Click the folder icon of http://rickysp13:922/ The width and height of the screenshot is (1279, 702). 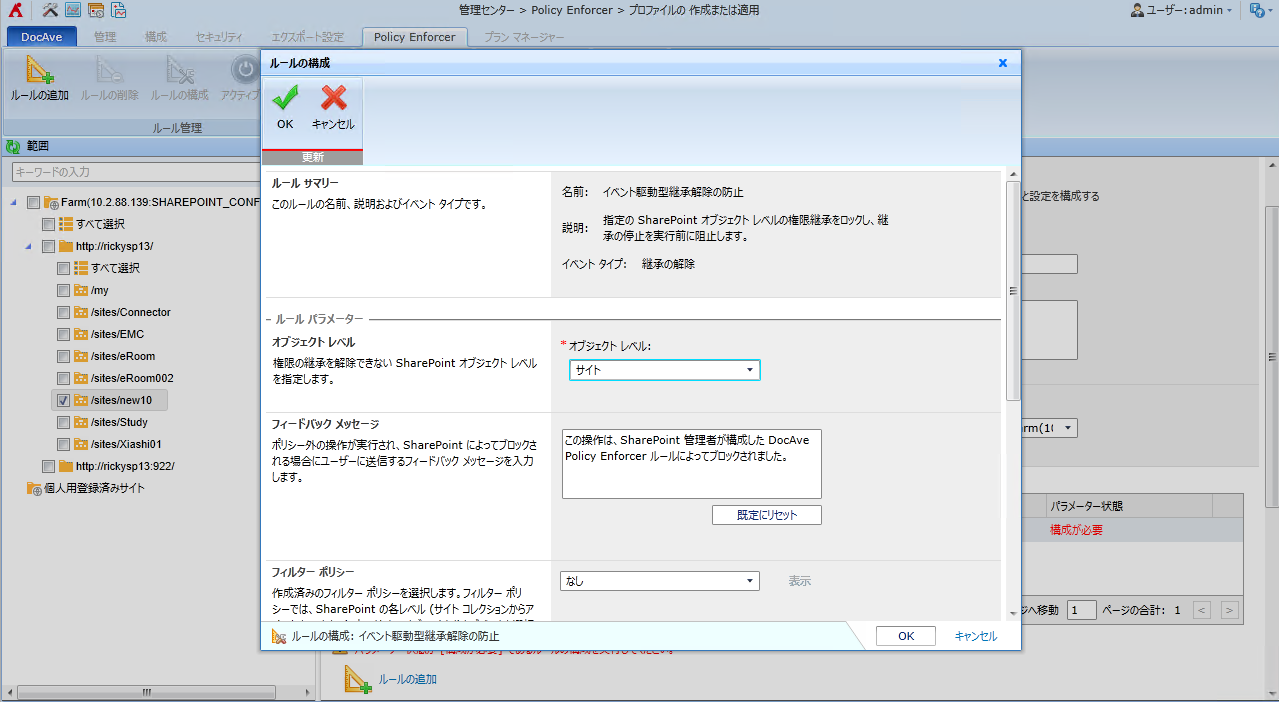tap(66, 466)
